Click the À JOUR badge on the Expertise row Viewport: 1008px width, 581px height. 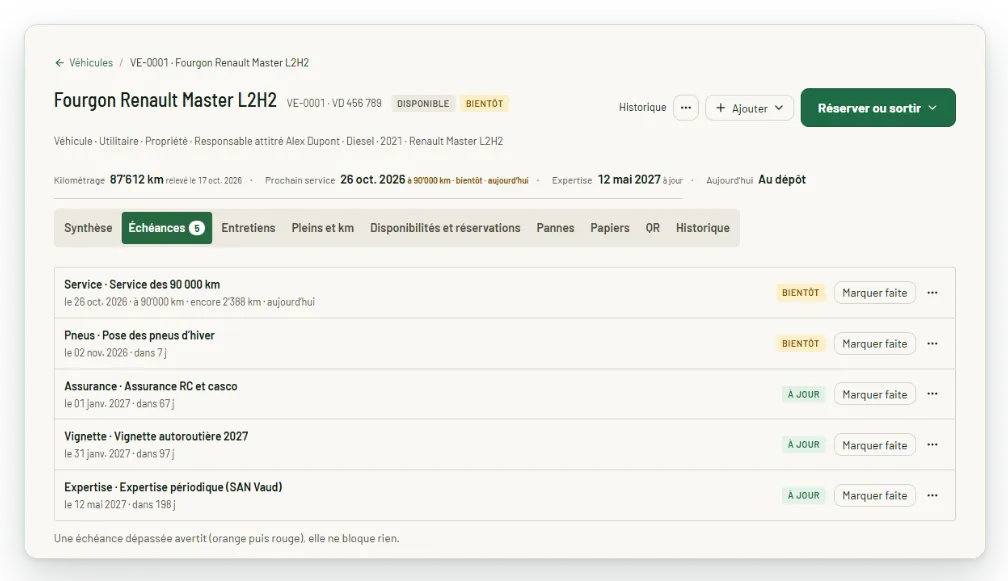pos(804,496)
